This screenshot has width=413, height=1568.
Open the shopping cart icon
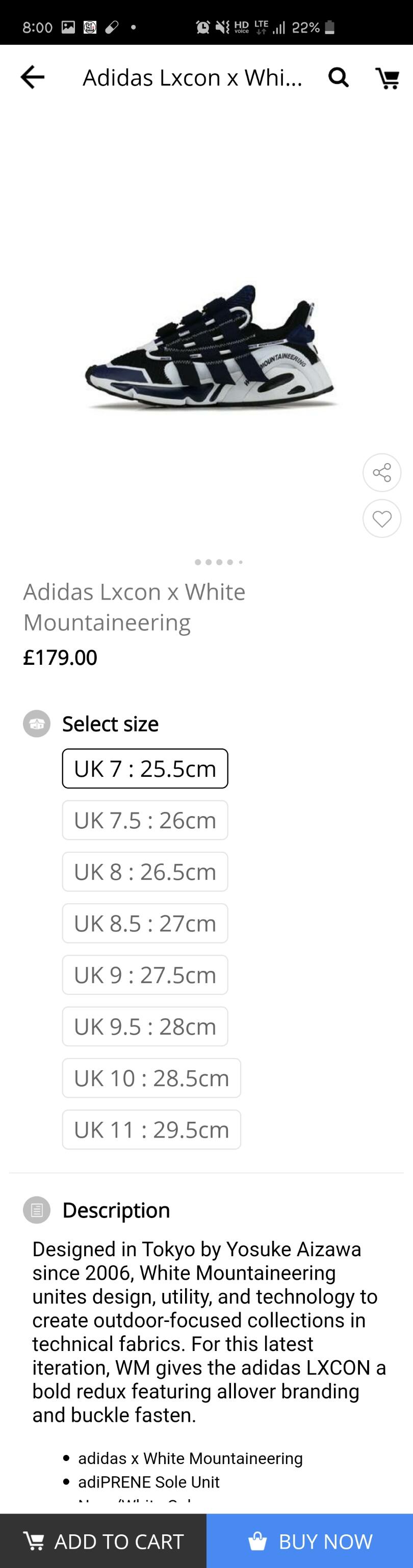point(388,78)
